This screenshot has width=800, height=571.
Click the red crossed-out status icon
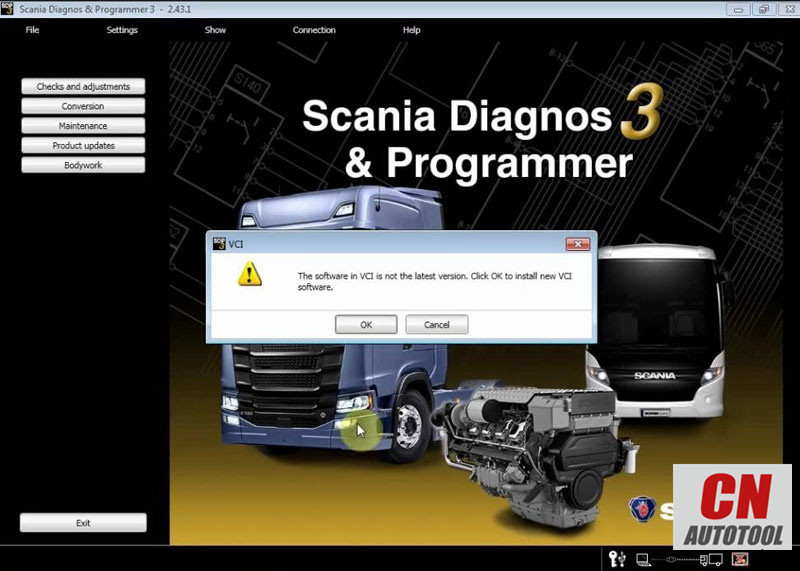(x=739, y=559)
